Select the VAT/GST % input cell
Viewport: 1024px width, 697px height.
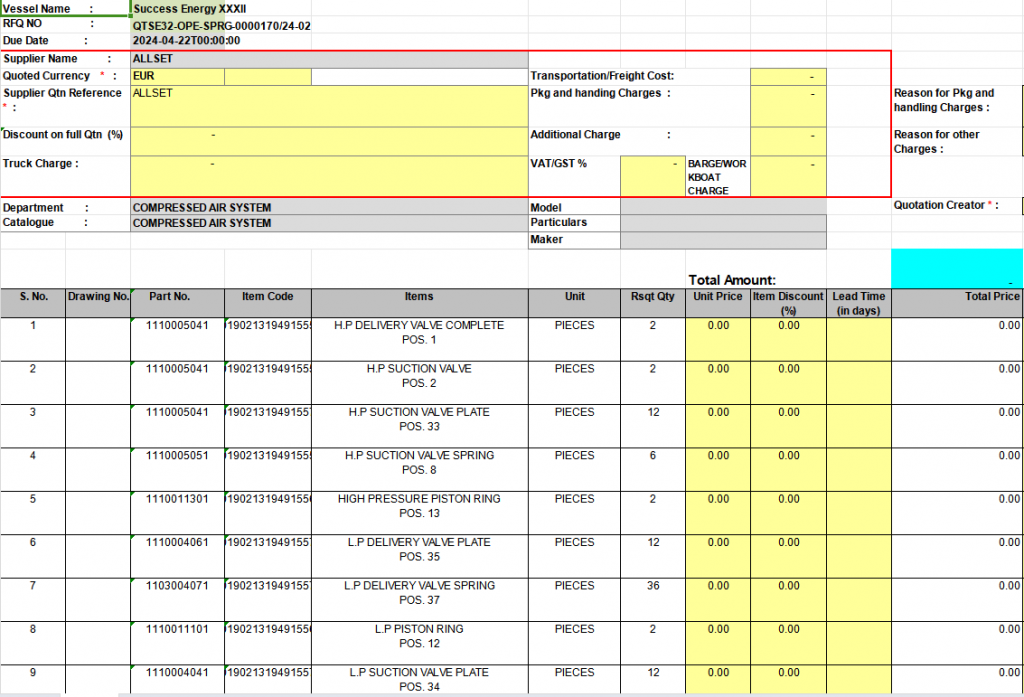652,175
